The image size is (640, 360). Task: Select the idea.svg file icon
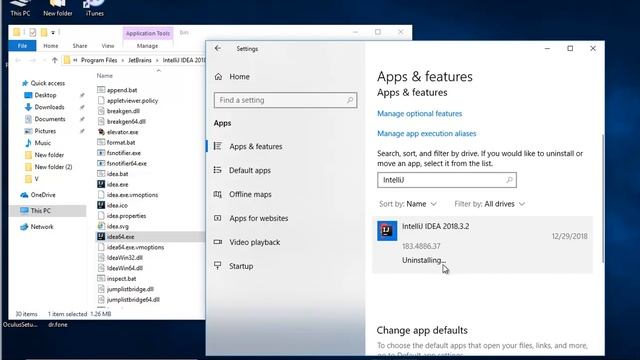(101, 226)
